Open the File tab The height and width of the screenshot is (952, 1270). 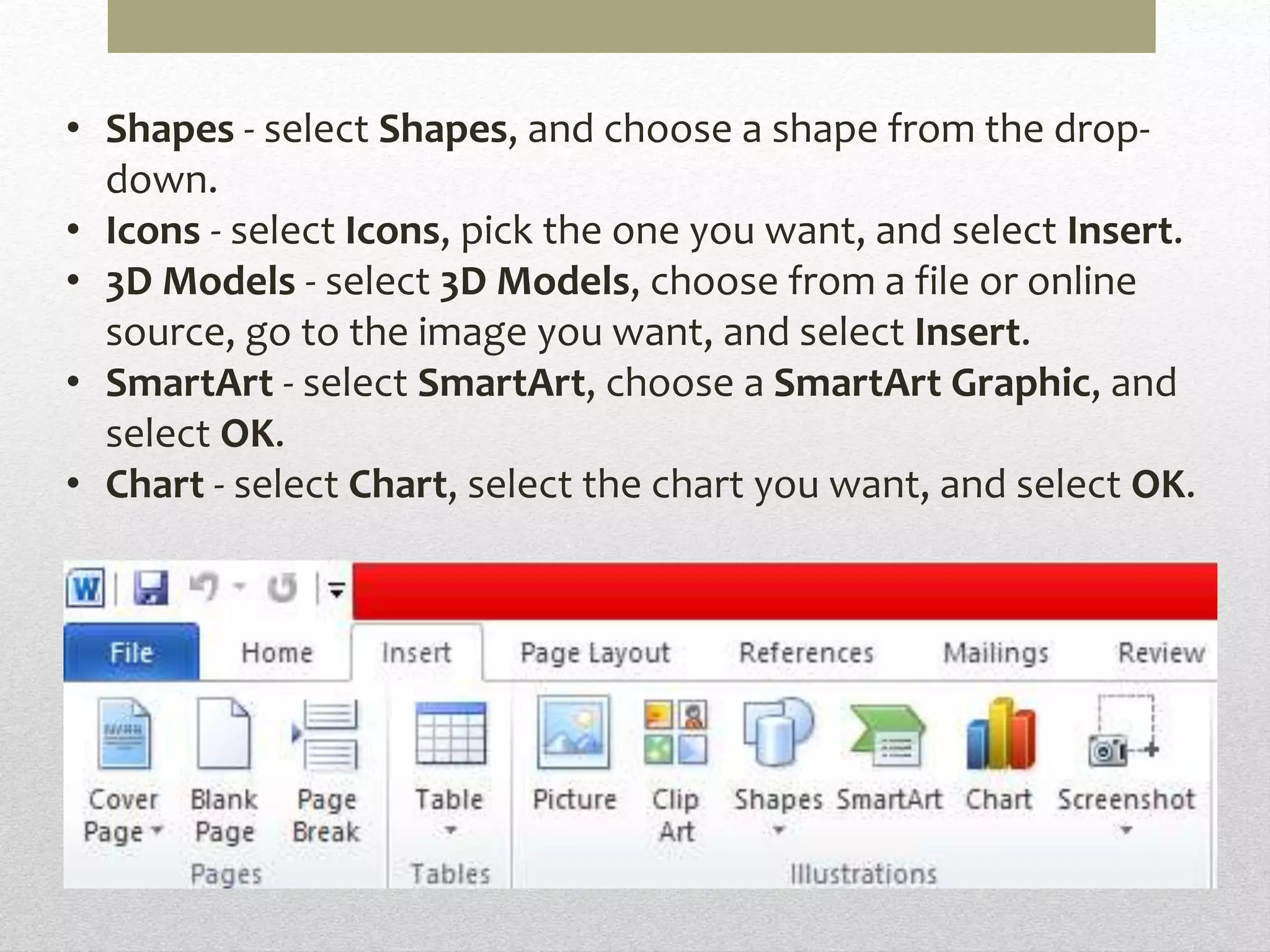pyautogui.click(x=131, y=653)
